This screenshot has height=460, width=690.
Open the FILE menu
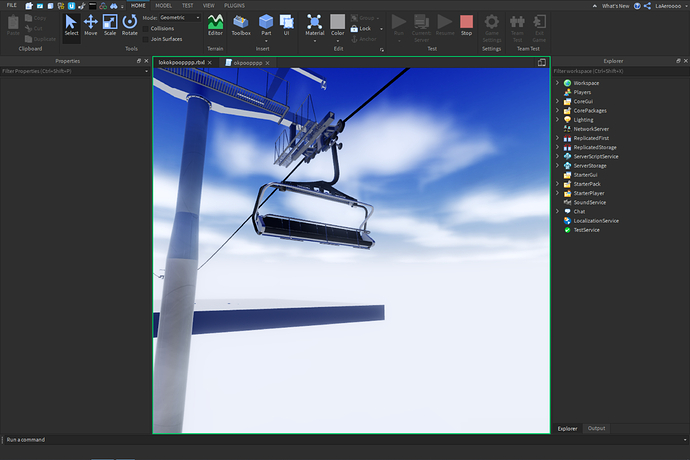point(11,5)
